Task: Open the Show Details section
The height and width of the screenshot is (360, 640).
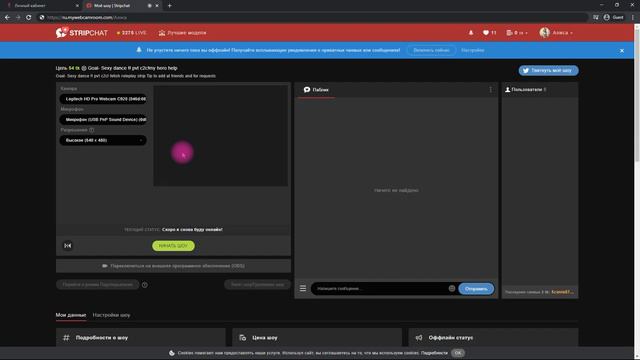Action: [141, 338]
